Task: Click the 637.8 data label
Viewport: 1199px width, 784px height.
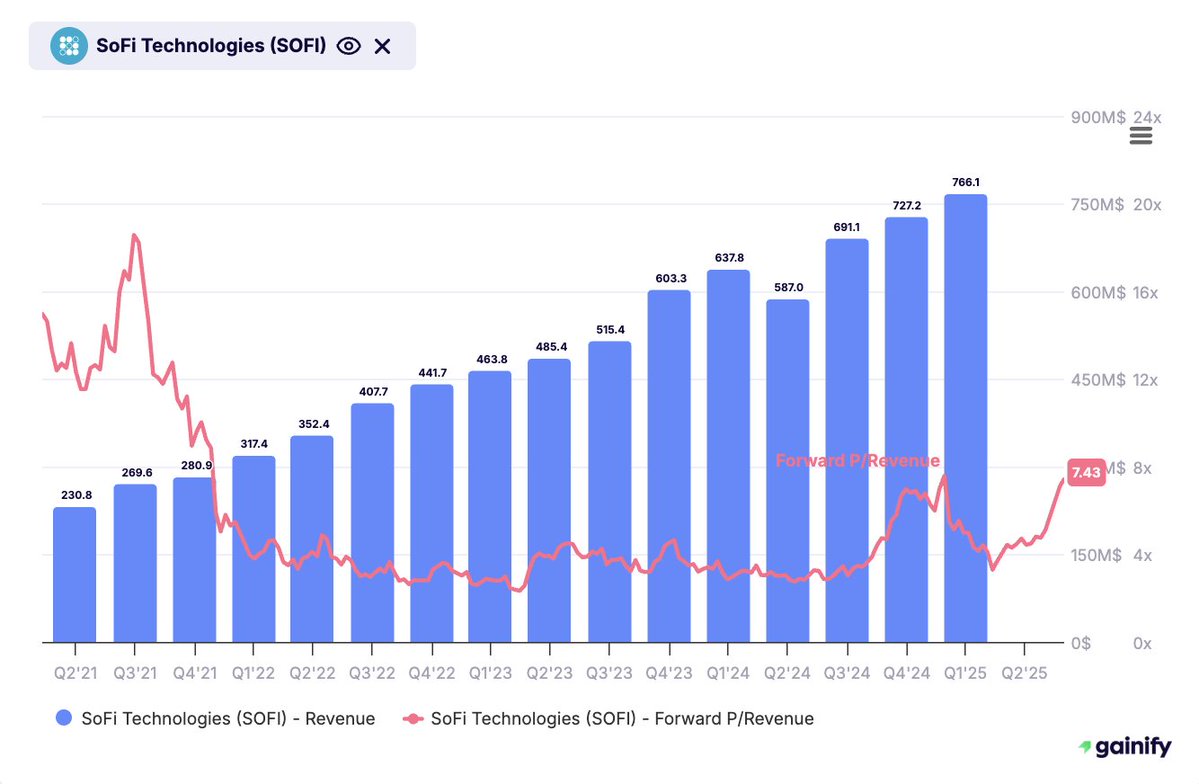Action: click(729, 258)
